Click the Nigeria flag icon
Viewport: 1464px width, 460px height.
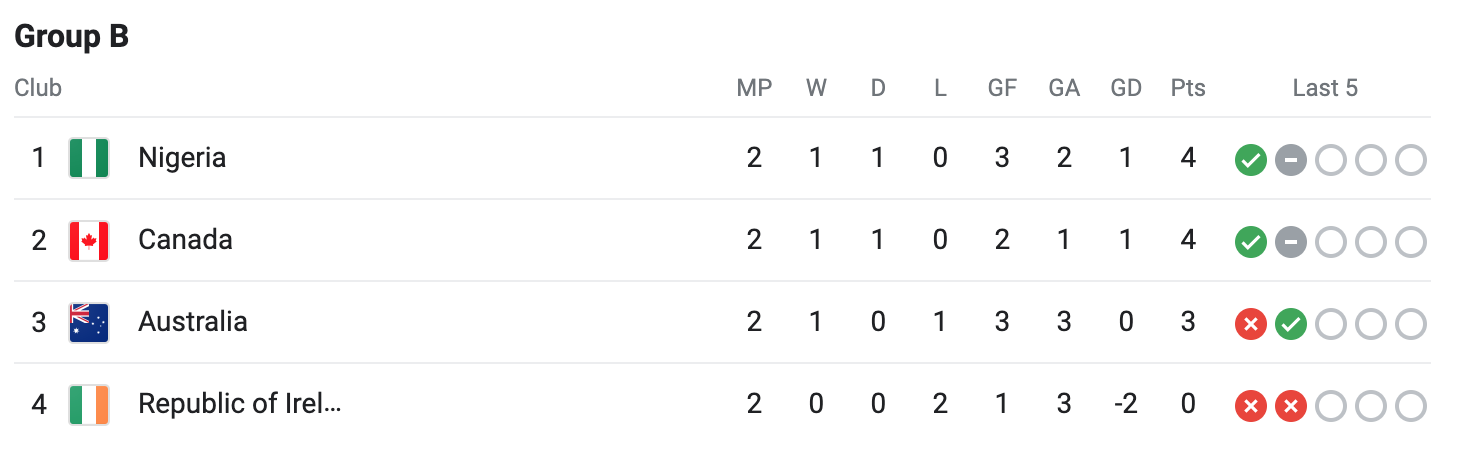click(x=89, y=158)
